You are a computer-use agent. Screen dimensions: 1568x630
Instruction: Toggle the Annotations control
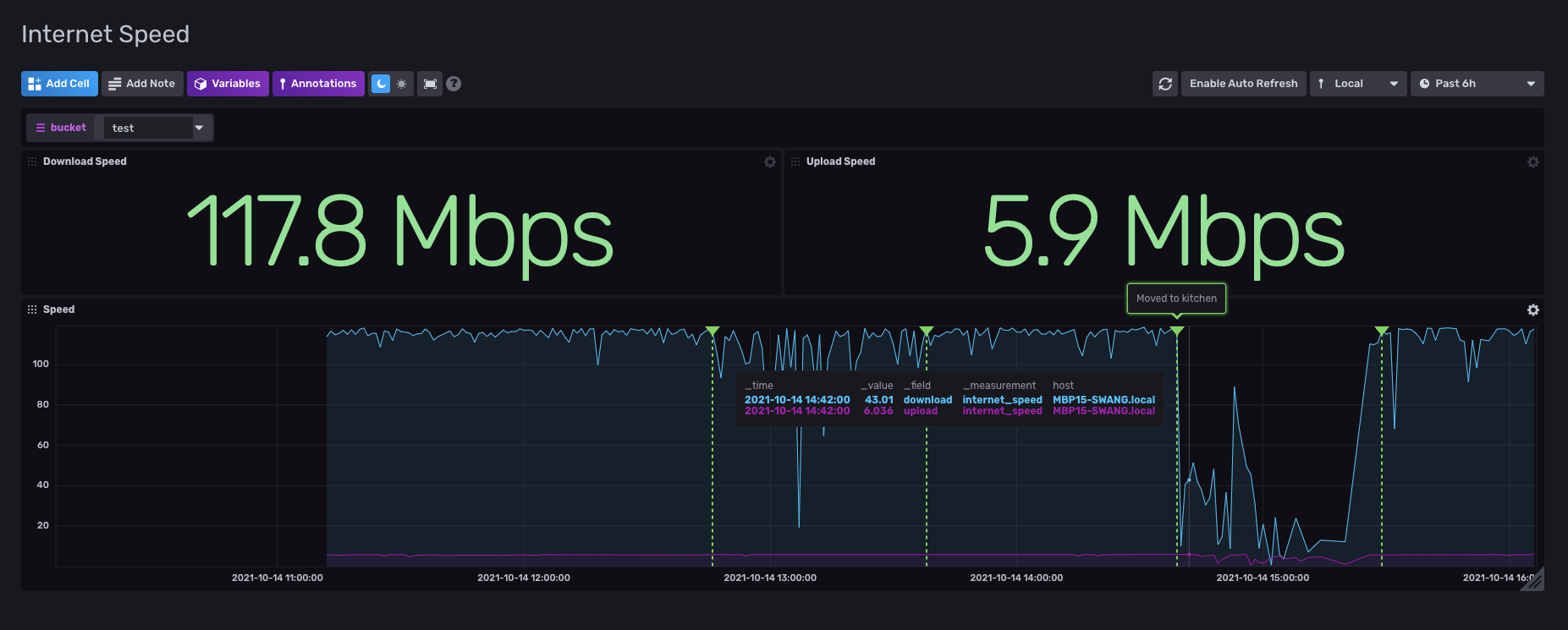tap(318, 84)
